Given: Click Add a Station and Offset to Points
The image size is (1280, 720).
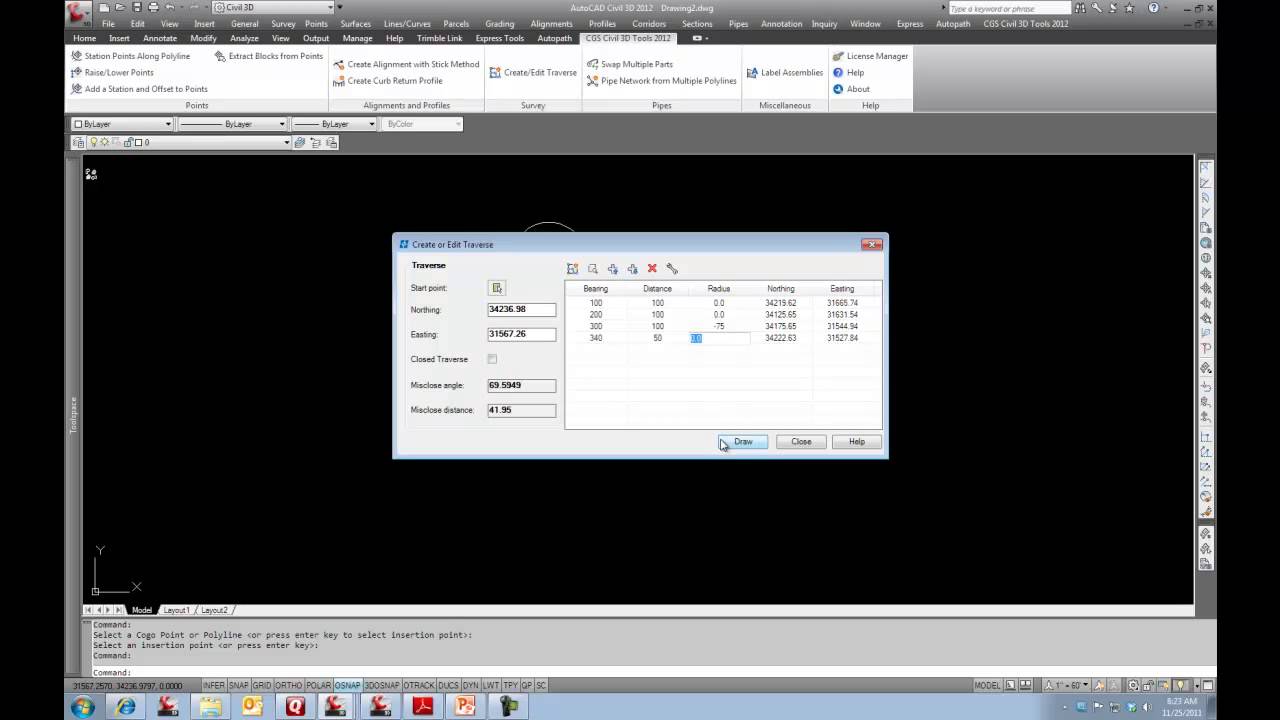Looking at the screenshot, I should click(139, 89).
